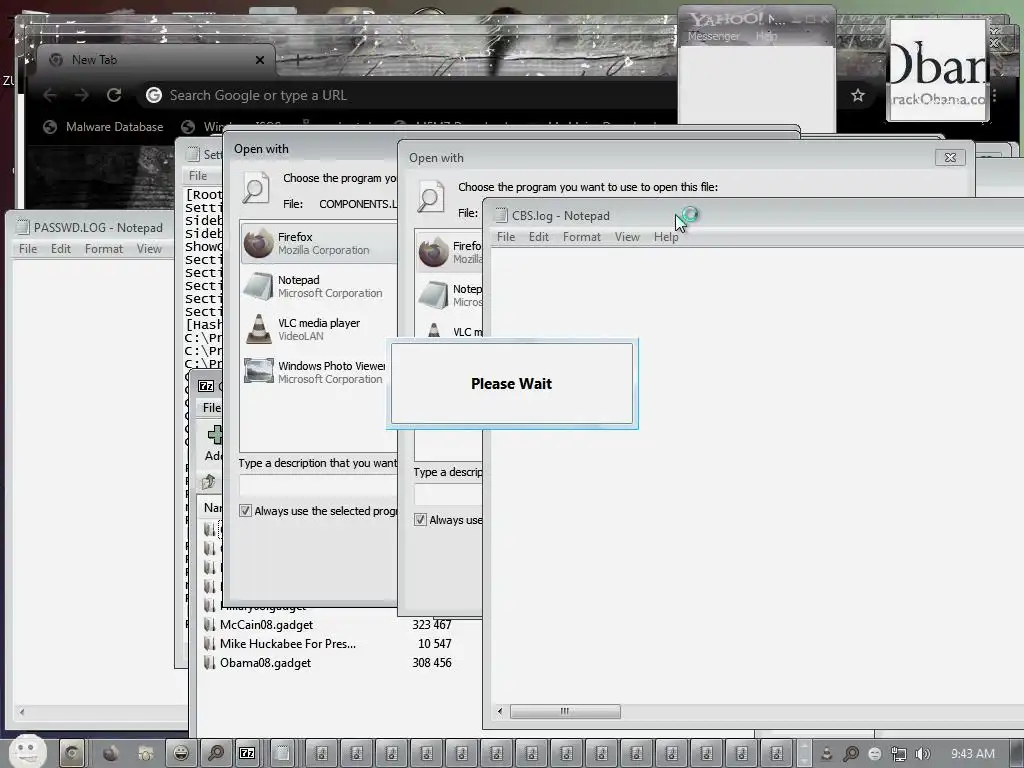Select Firefox in the COMPONENTS Open with dialog
This screenshot has height=768, width=1024.
click(319, 243)
